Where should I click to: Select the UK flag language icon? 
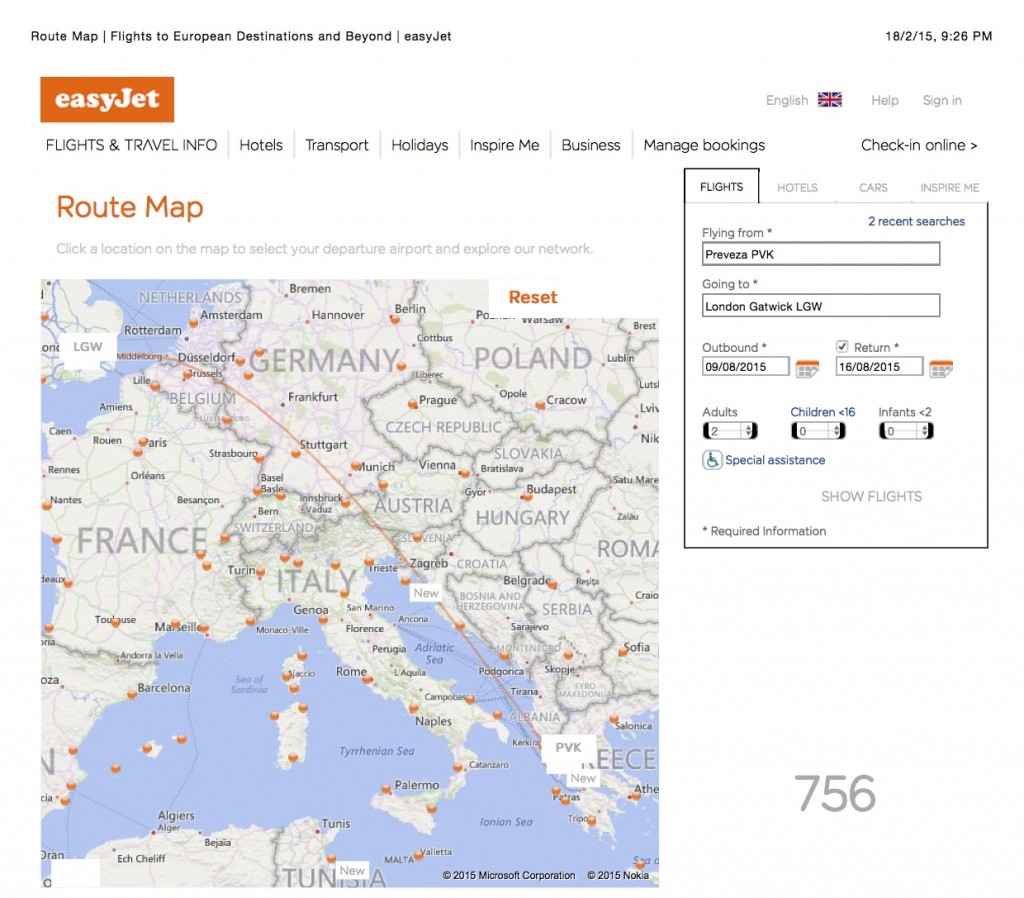tap(829, 100)
